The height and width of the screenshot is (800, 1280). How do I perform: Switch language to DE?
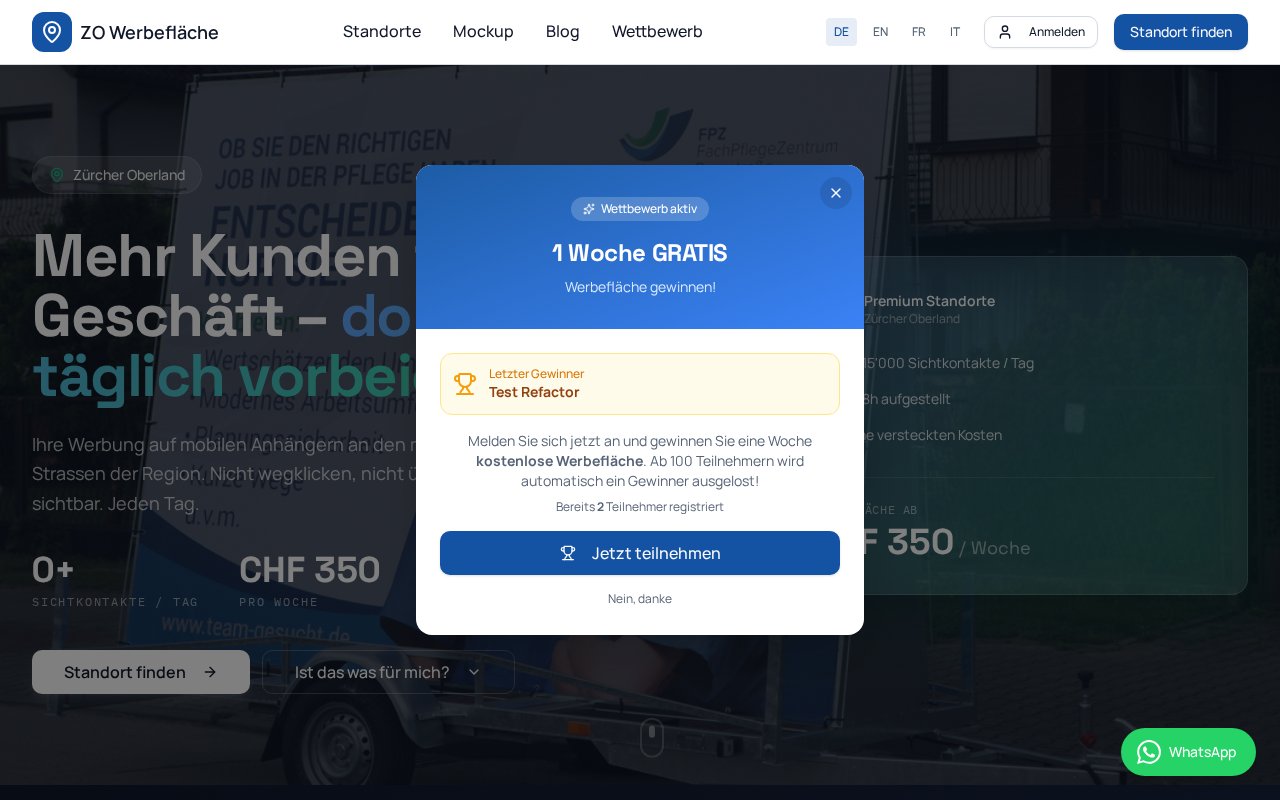pos(841,32)
